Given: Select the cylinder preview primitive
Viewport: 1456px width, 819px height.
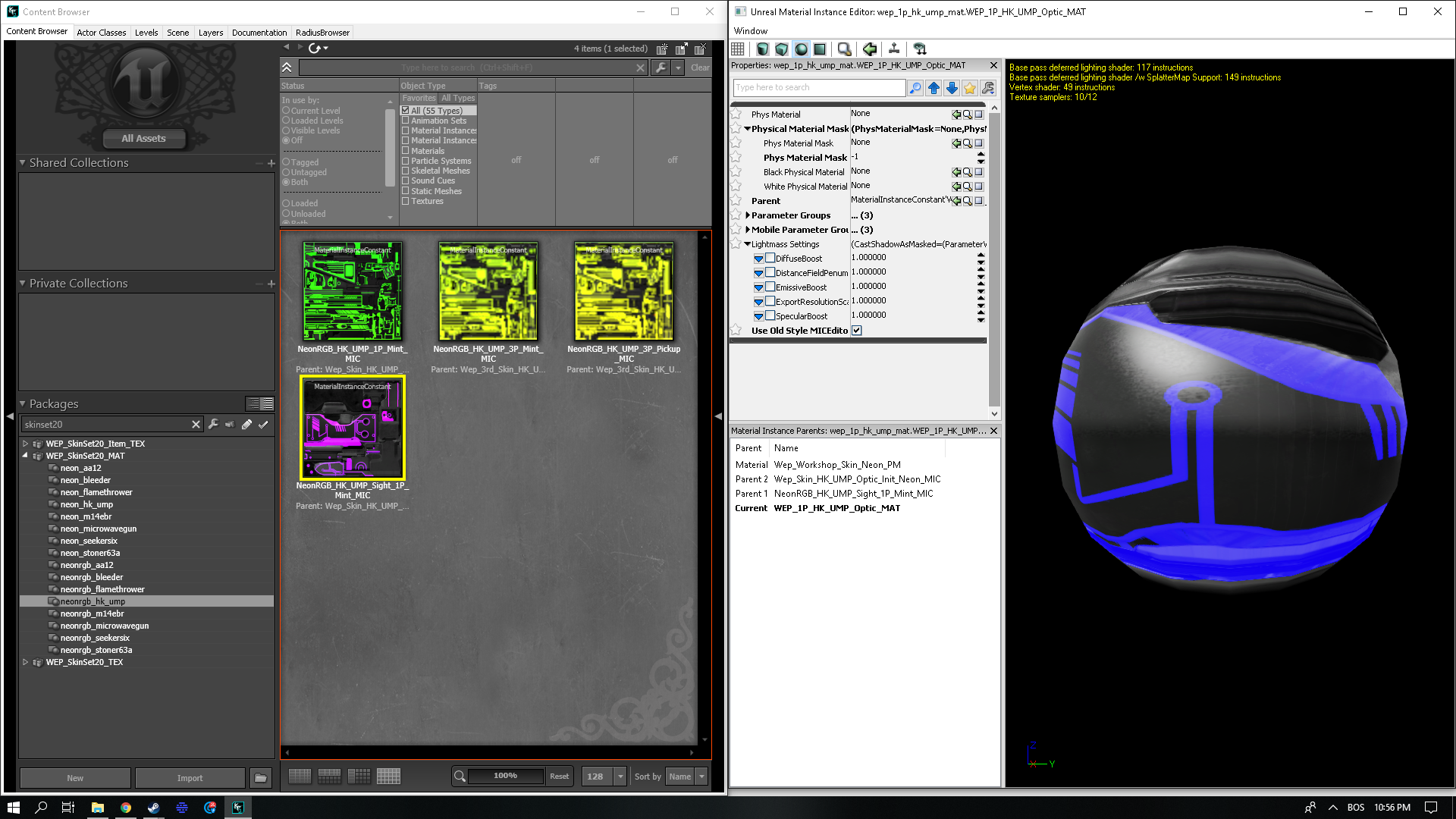Looking at the screenshot, I should 762,49.
